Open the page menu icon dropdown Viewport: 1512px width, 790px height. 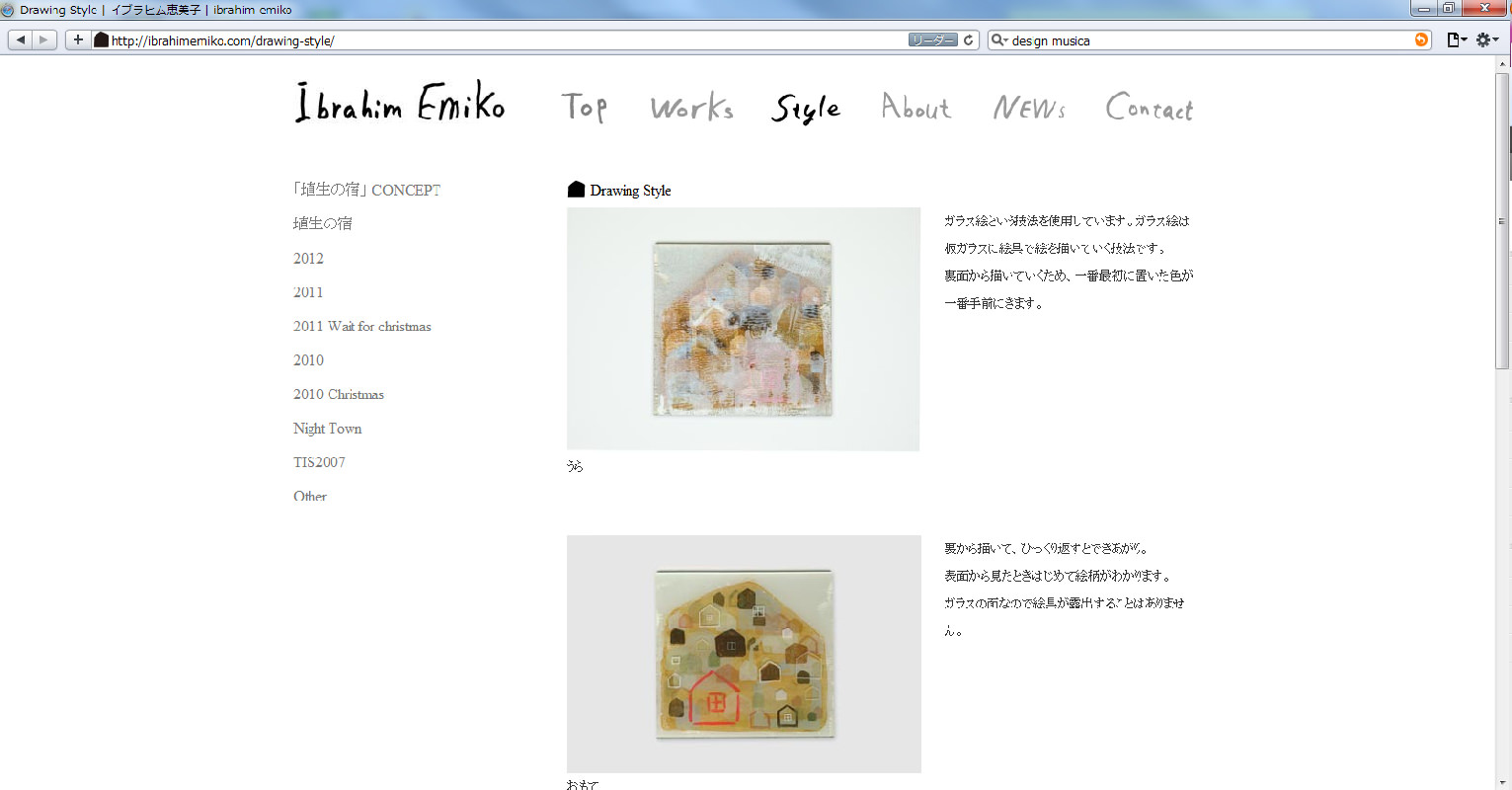[1457, 39]
